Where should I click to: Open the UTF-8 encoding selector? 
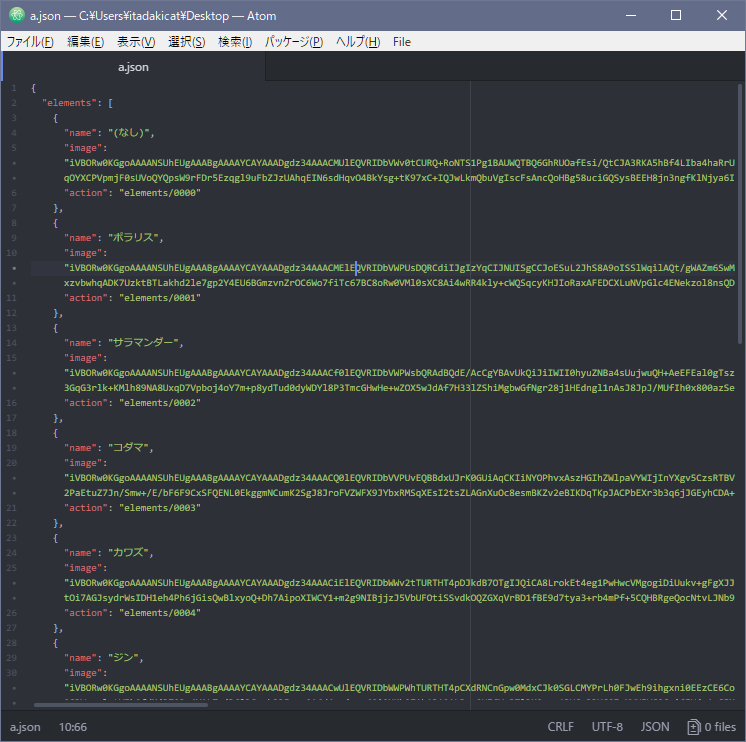(607, 727)
